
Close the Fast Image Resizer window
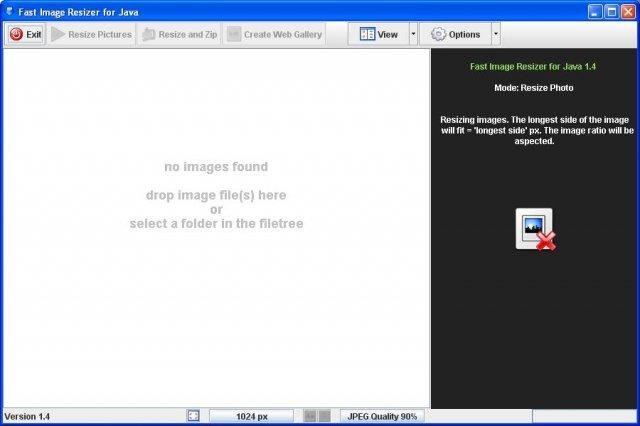(x=628, y=12)
